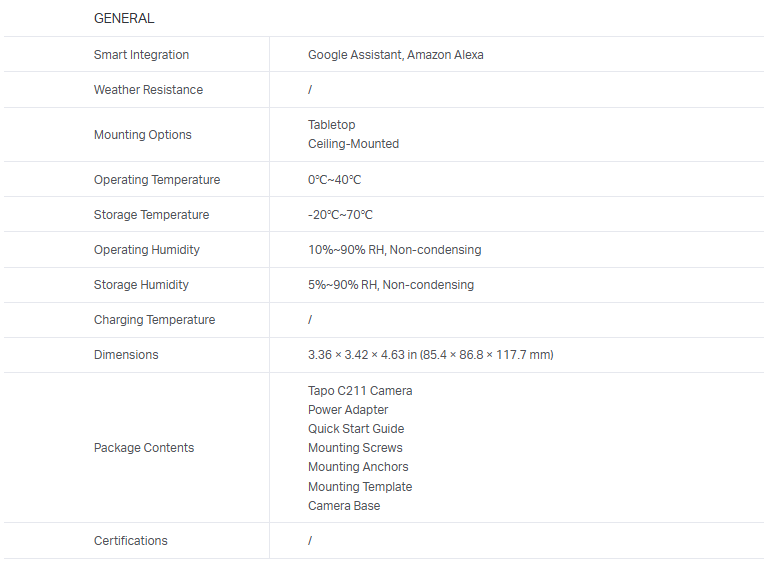Select the Ceiling-Mounted option text

click(x=353, y=144)
